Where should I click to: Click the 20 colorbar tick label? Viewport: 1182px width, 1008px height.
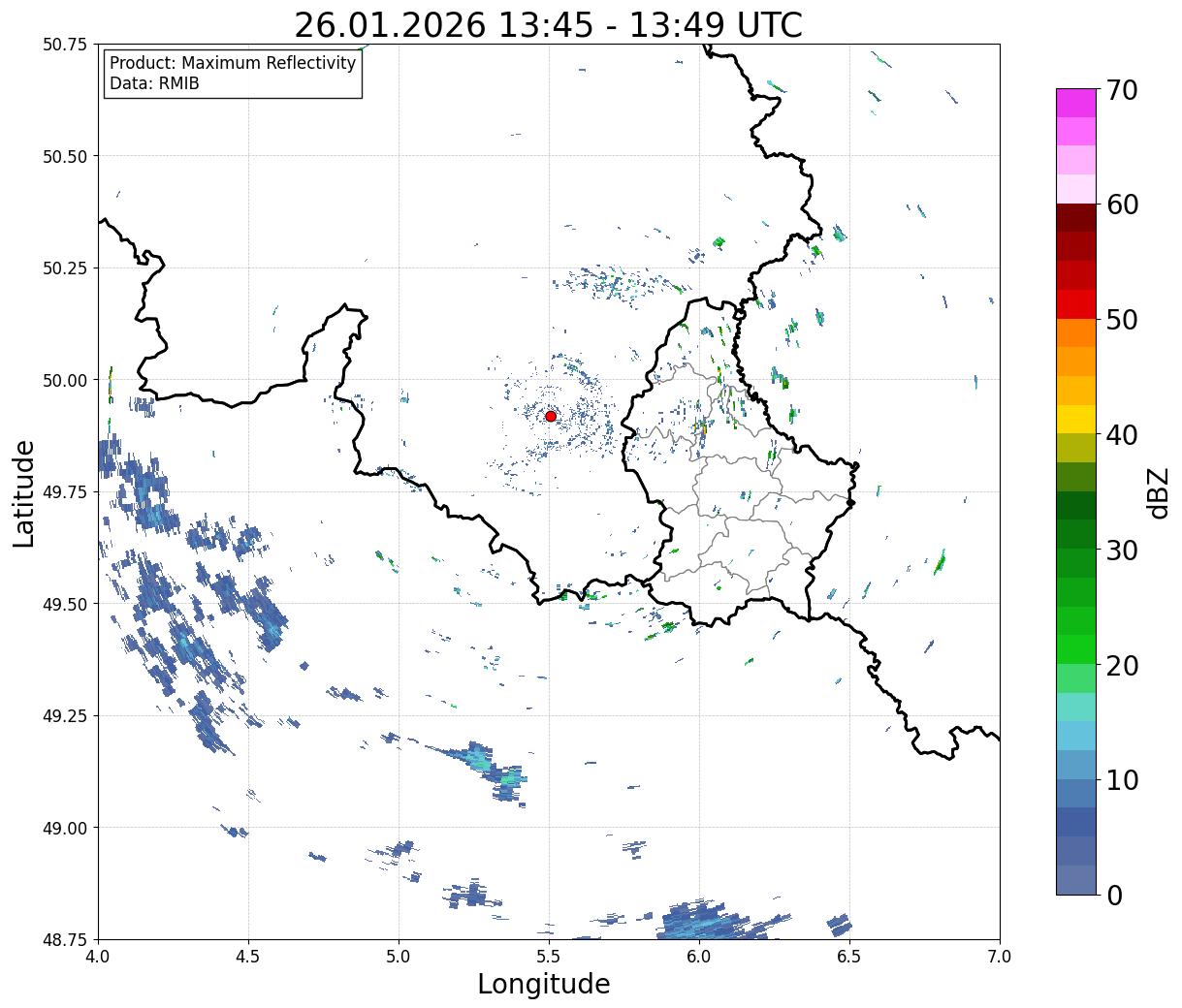1122,665
